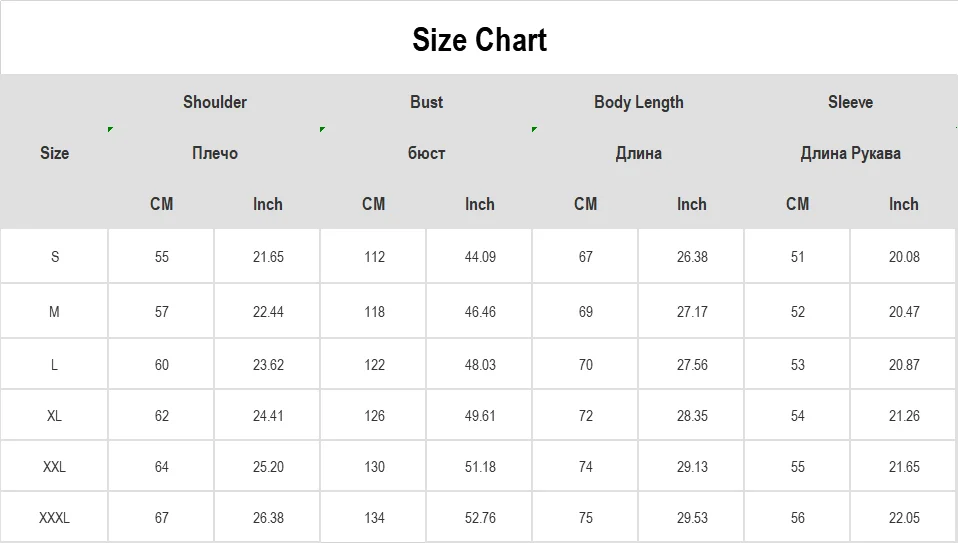
Task: Select the Shoulder column header
Action: pyautogui.click(x=214, y=102)
